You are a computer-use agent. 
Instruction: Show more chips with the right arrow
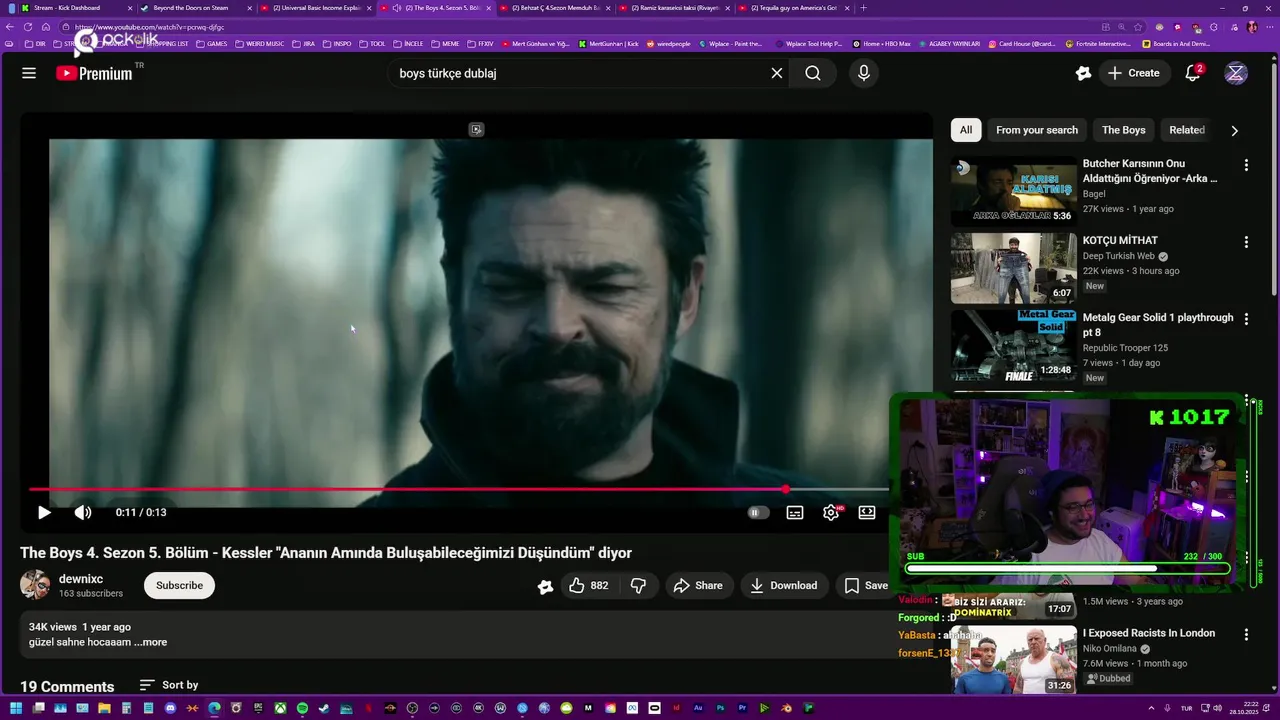(x=1235, y=130)
